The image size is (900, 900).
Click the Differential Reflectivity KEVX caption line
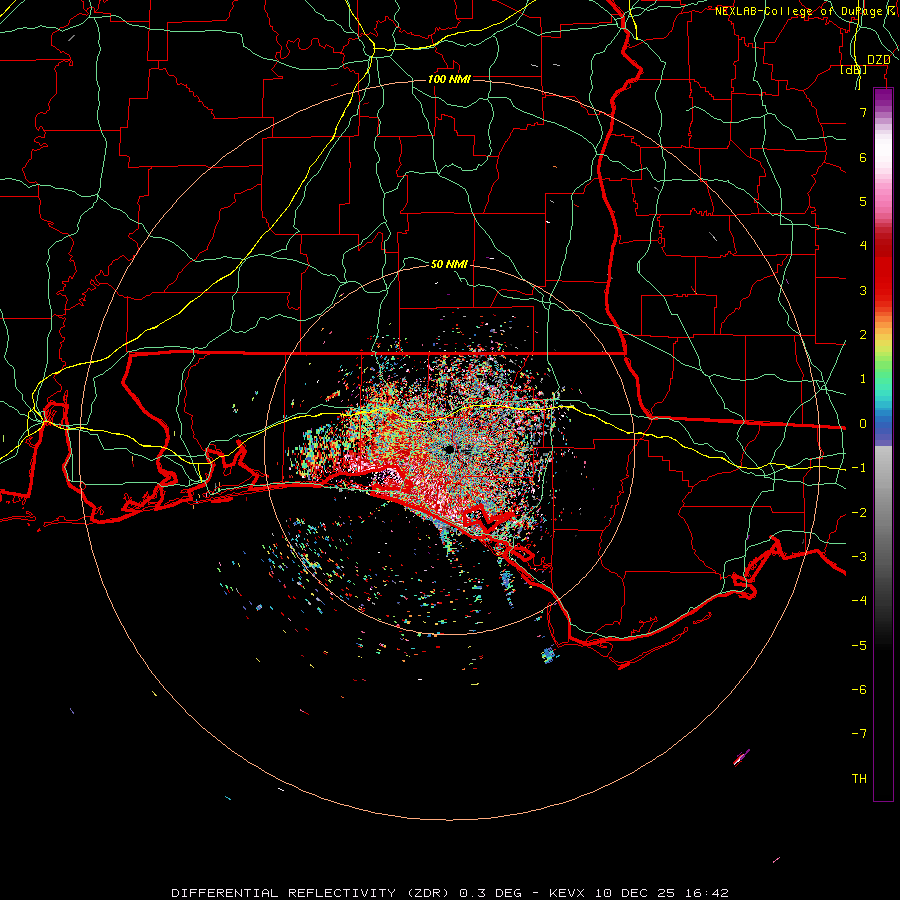tap(450, 893)
